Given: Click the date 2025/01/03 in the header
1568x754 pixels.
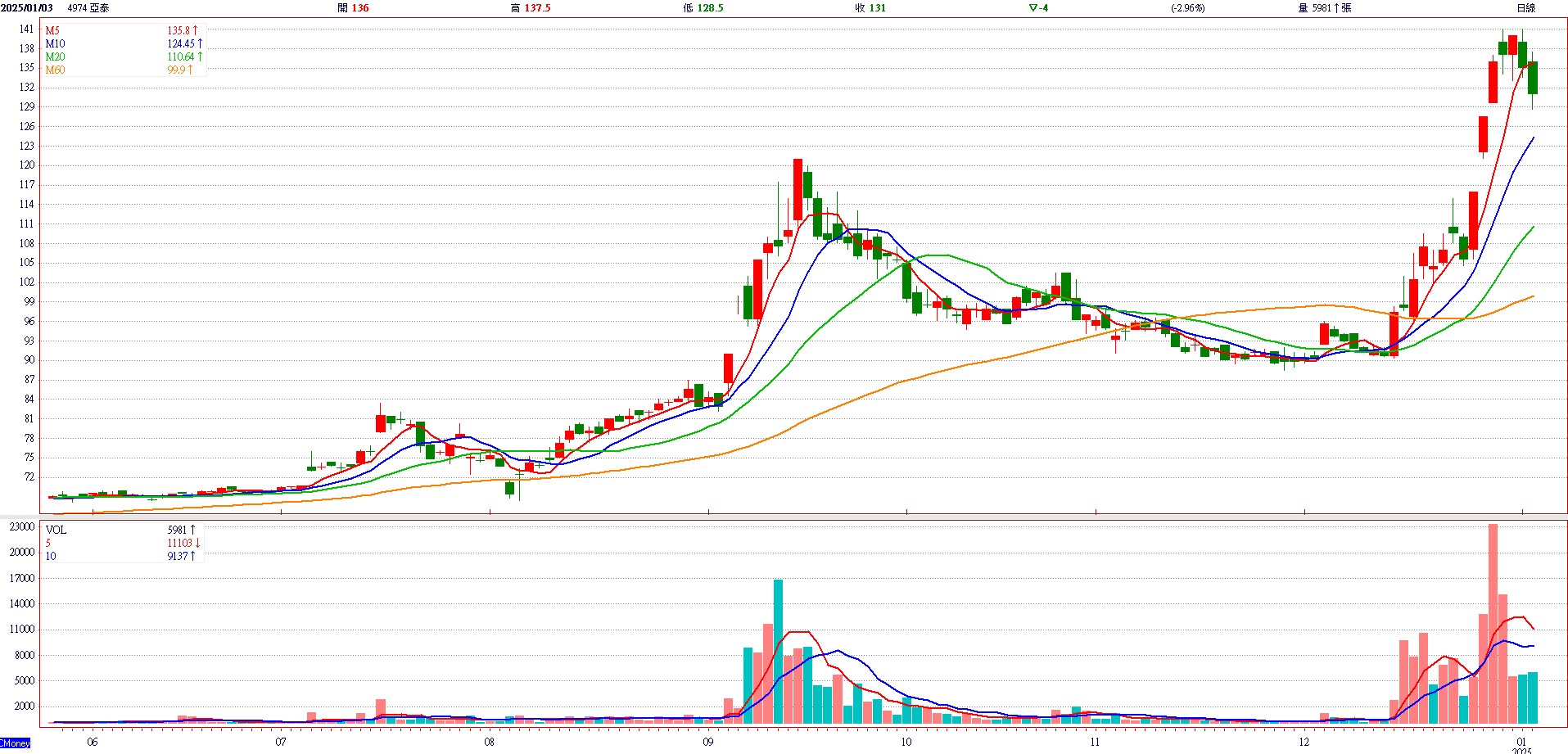Looking at the screenshot, I should tap(26, 8).
